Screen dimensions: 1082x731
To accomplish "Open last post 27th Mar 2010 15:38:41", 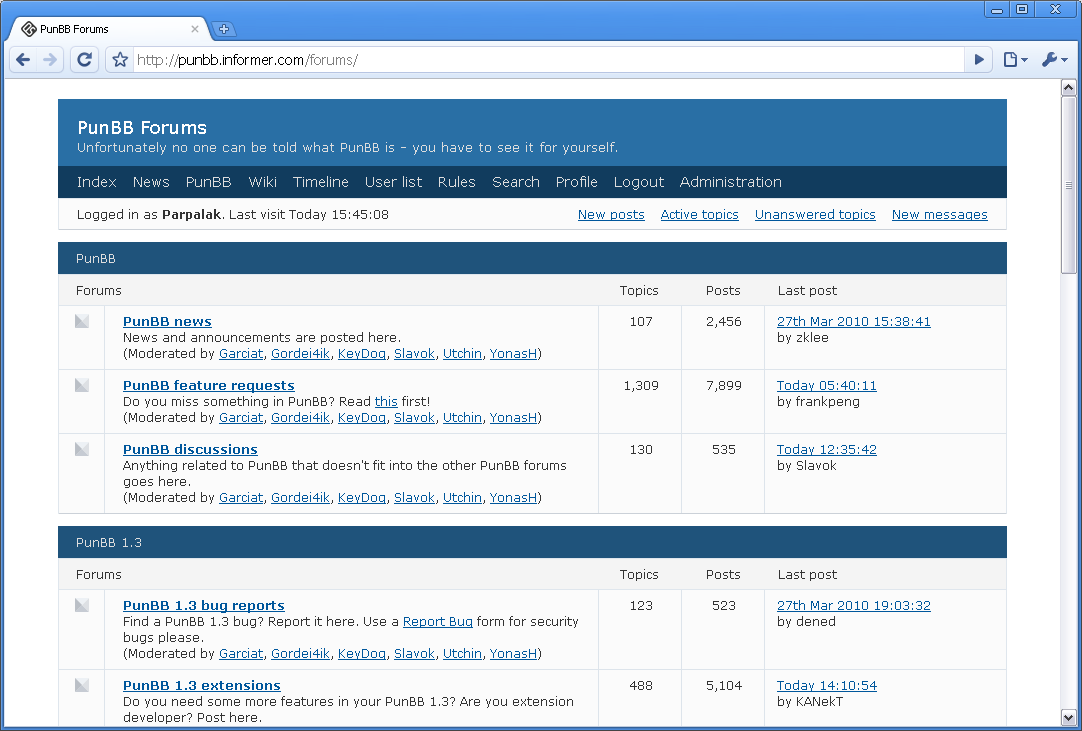I will [854, 322].
